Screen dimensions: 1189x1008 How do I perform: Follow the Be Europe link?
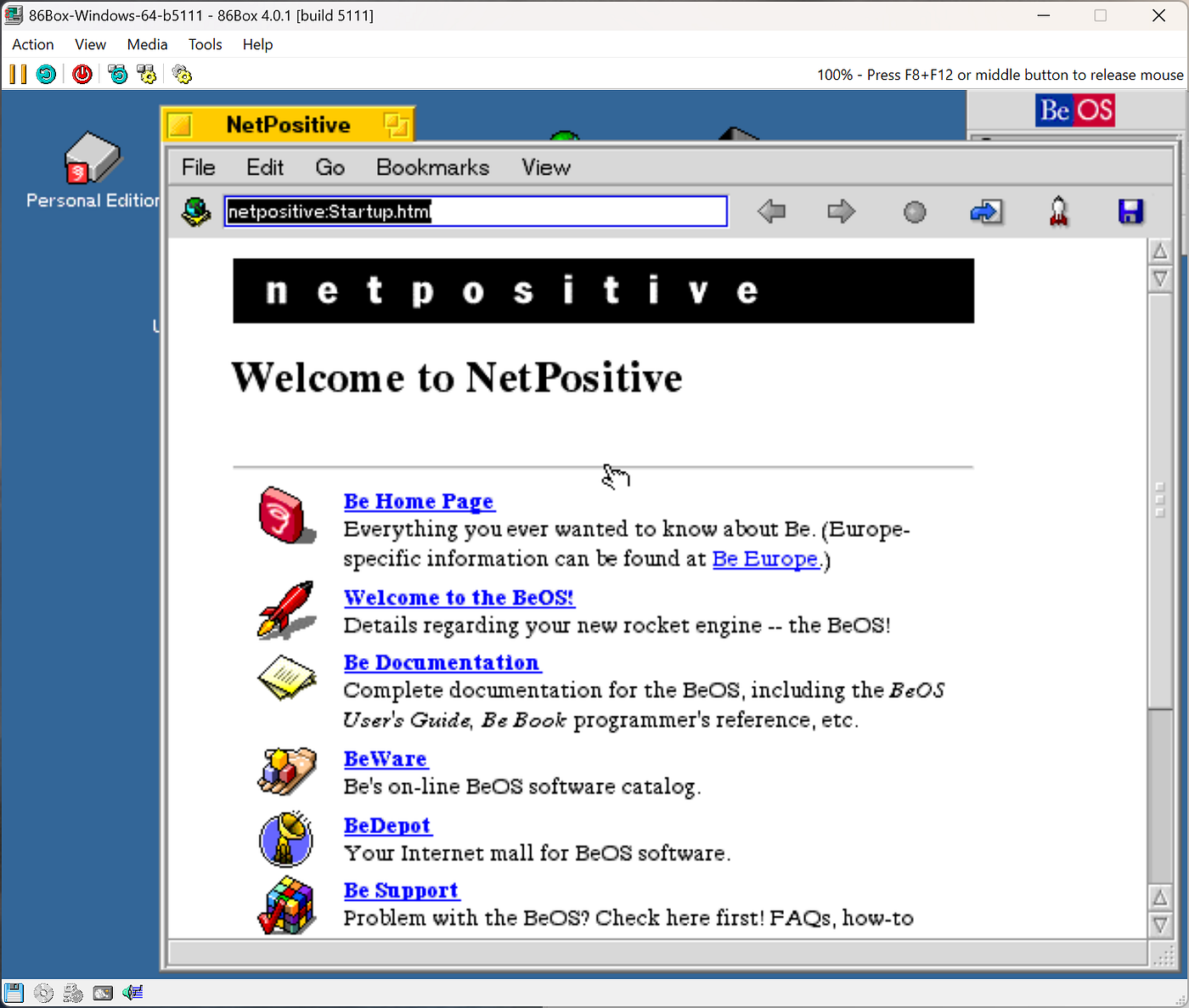766,559
